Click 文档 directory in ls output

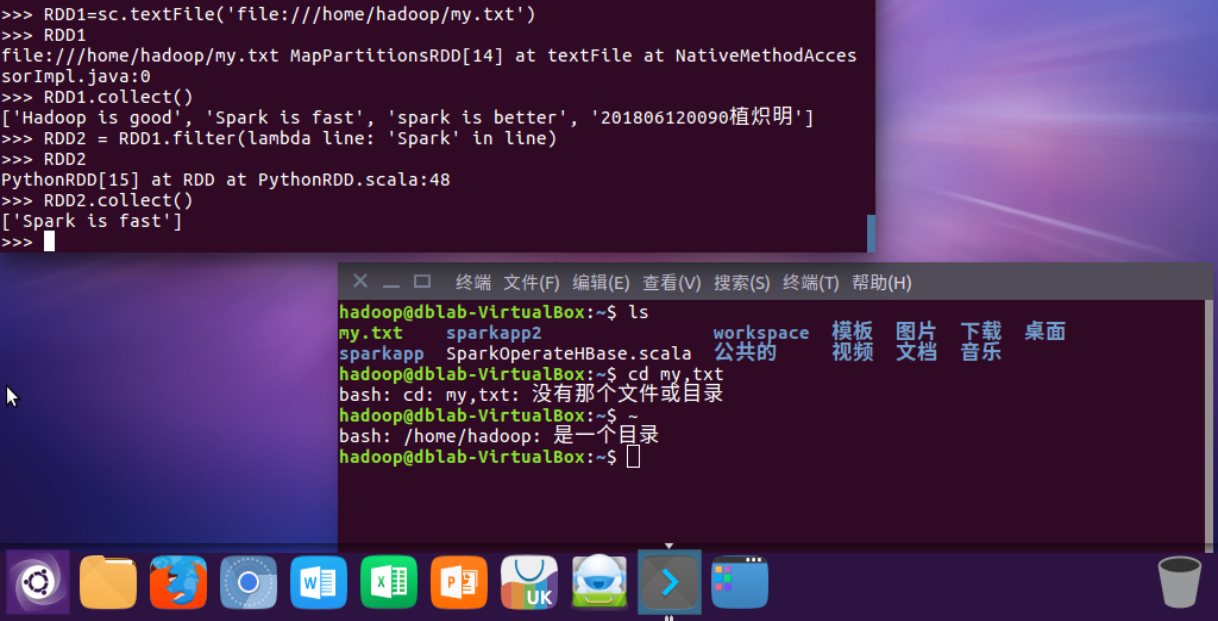pos(916,353)
